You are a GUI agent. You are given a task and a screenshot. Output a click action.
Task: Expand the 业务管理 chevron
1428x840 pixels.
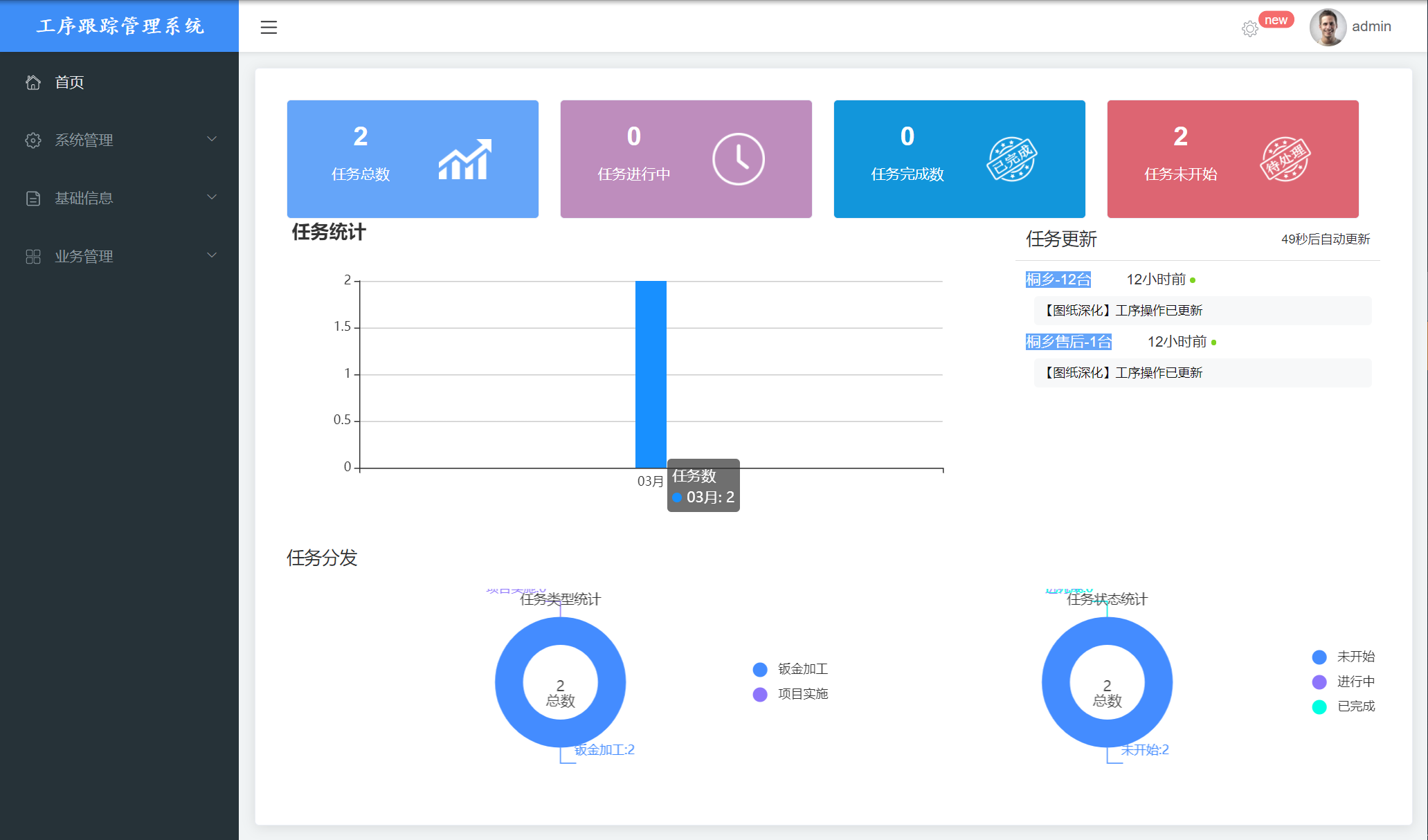[x=212, y=255]
